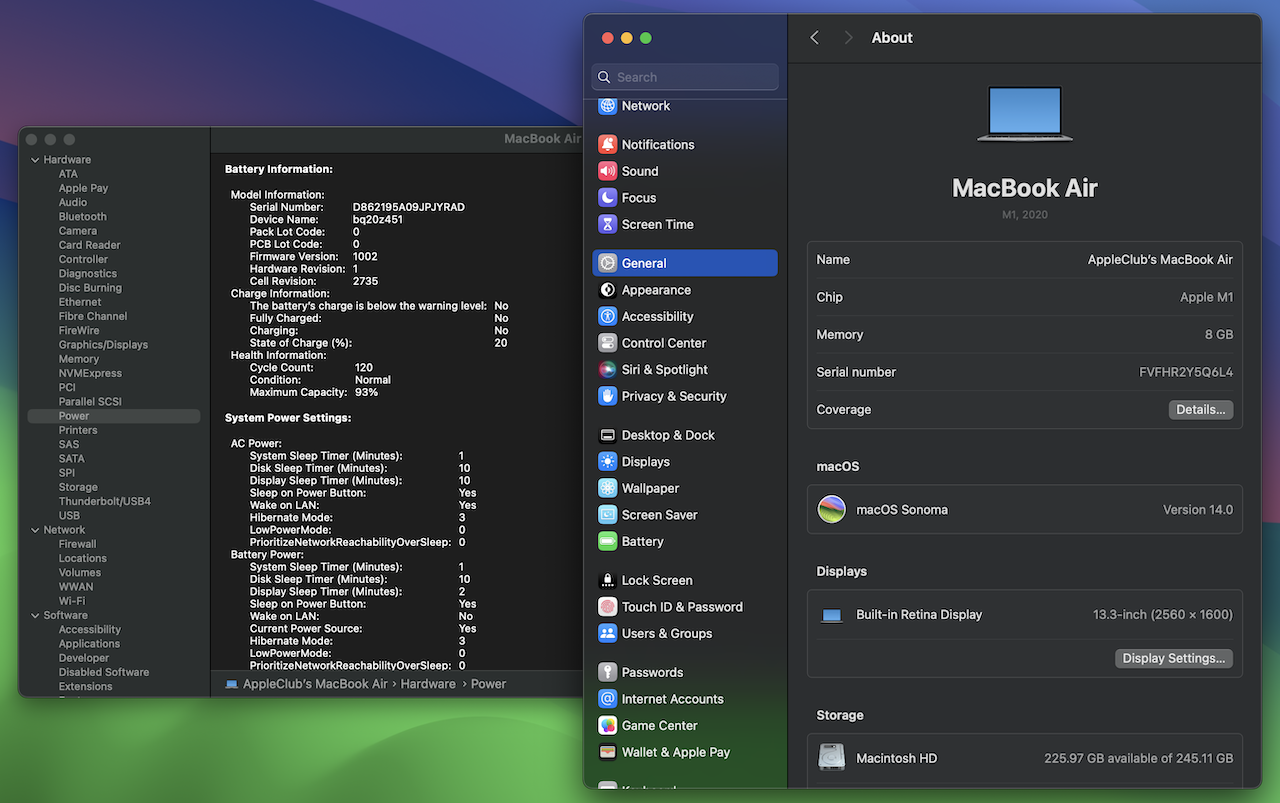Image resolution: width=1280 pixels, height=803 pixels.
Task: Select Bluetooth in System Information
Action: point(82,216)
